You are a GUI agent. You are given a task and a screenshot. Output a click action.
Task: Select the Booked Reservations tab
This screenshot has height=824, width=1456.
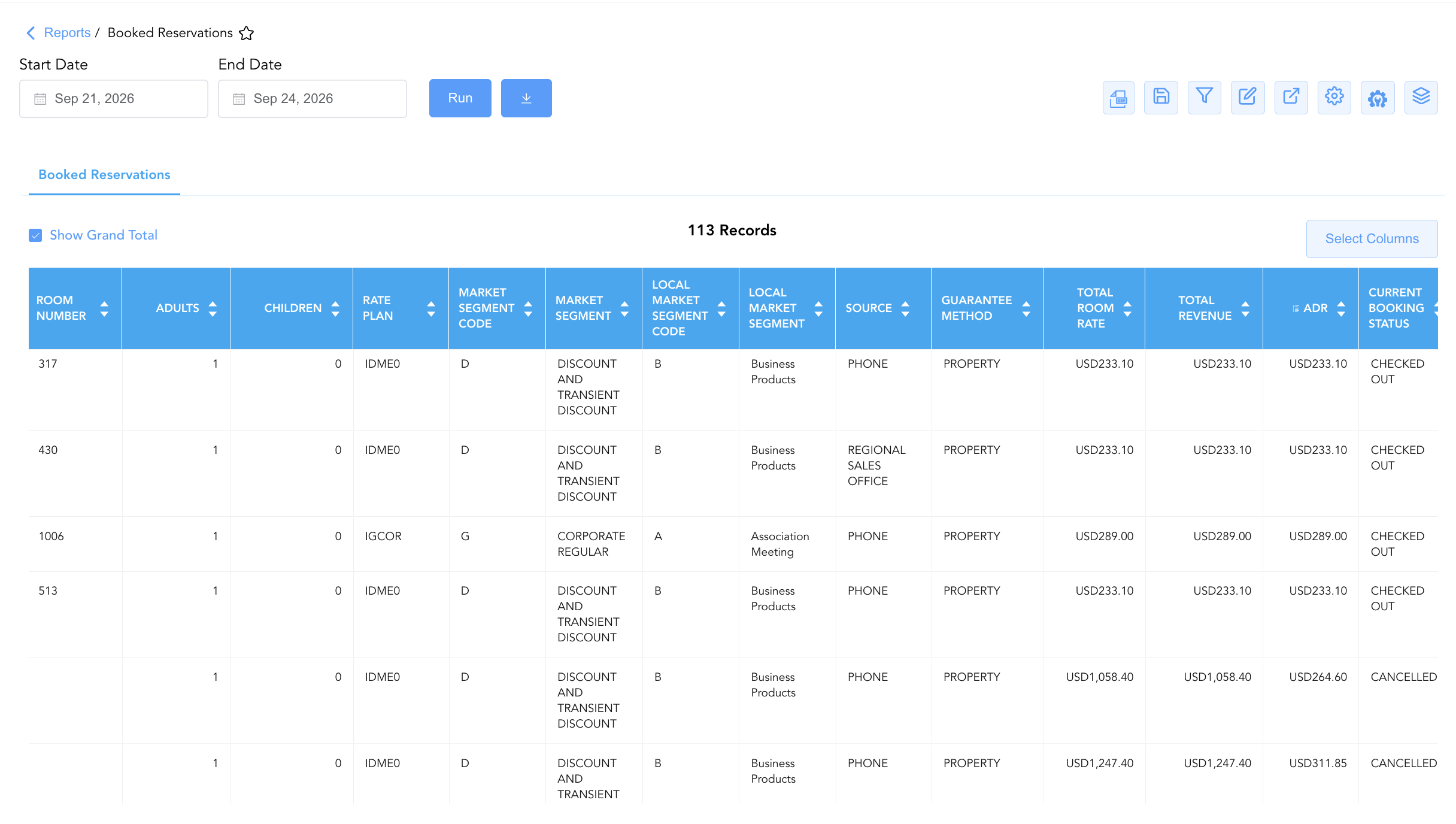coord(104,175)
